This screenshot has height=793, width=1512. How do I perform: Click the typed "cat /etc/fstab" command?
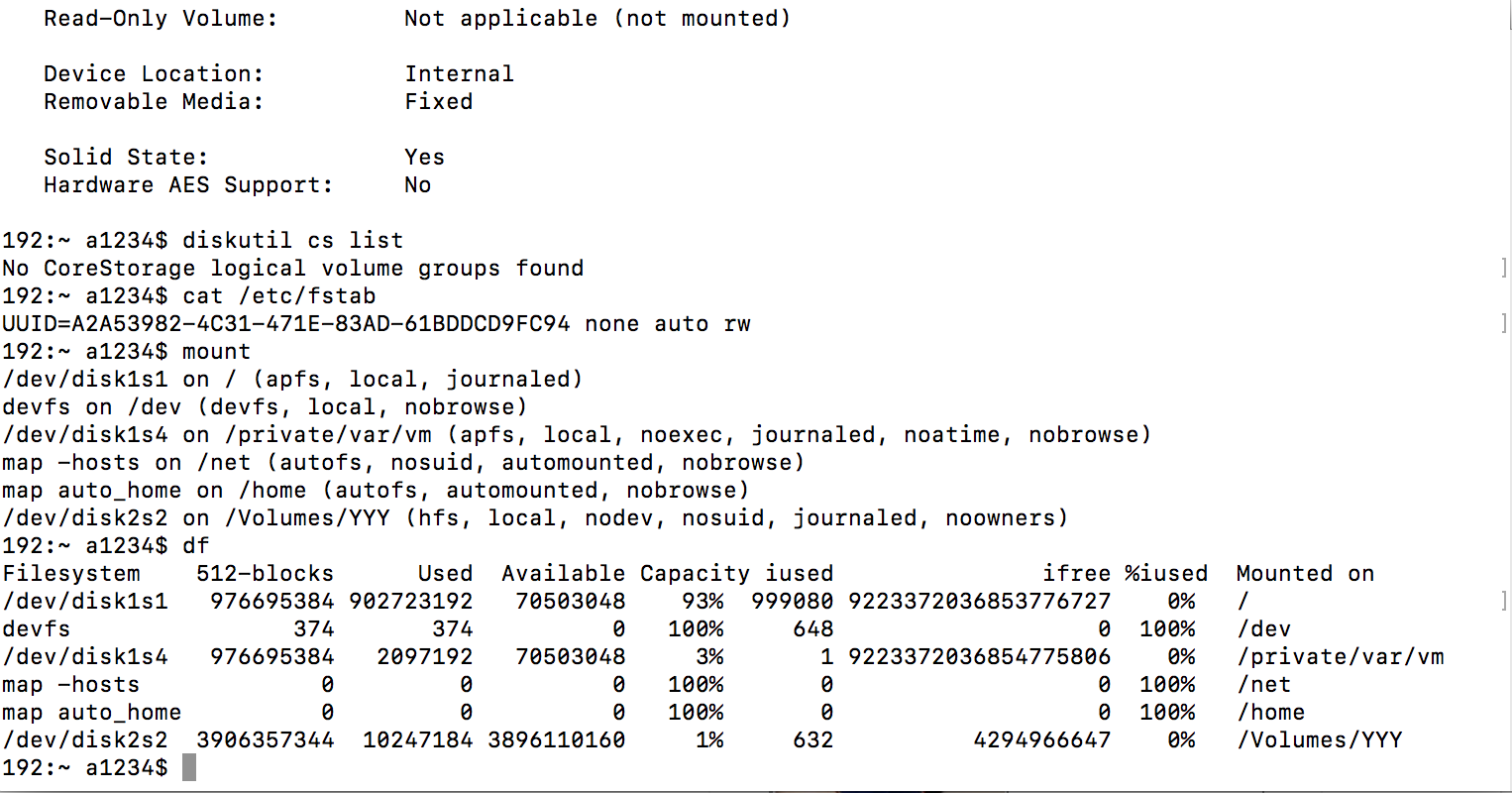click(x=278, y=296)
